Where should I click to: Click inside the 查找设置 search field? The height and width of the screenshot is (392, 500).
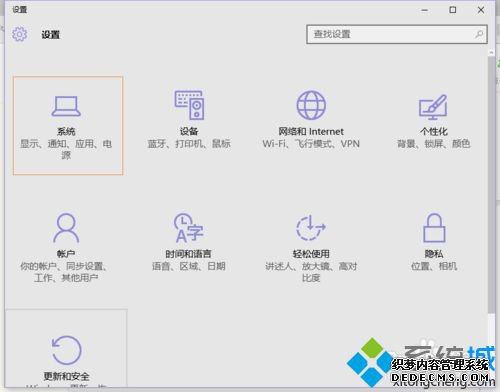click(x=397, y=34)
